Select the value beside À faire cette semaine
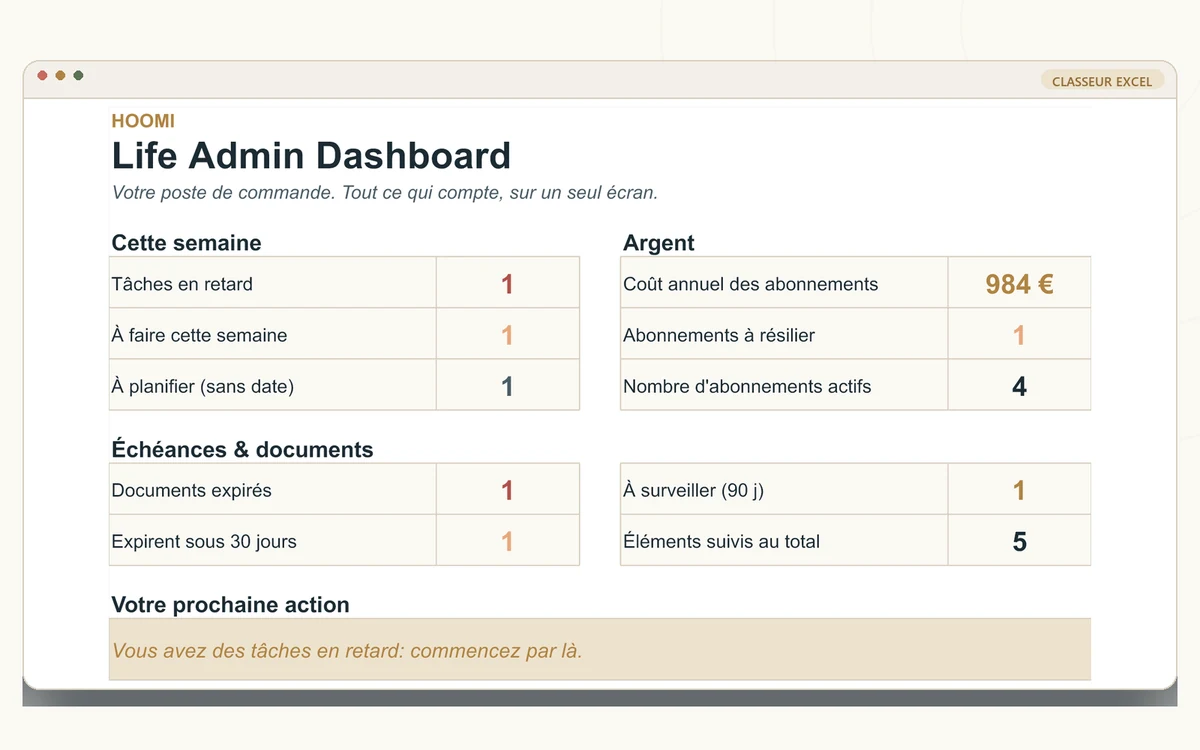The height and width of the screenshot is (750, 1200). click(507, 334)
